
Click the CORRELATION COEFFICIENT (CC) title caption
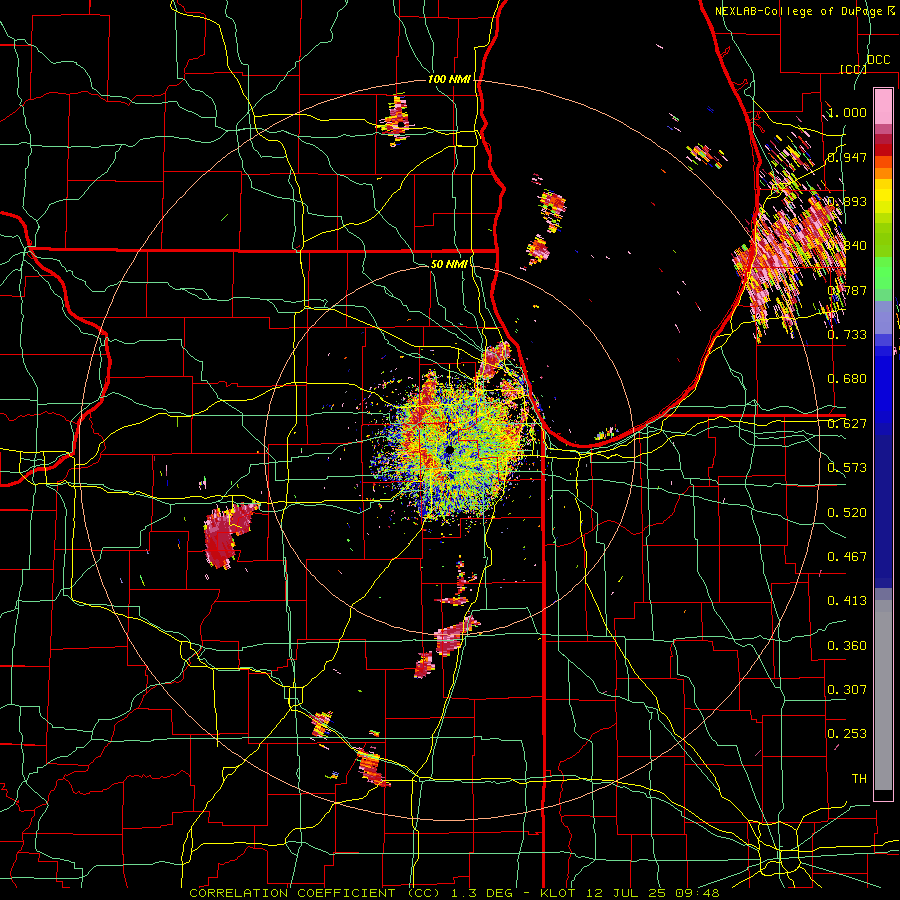click(315, 893)
